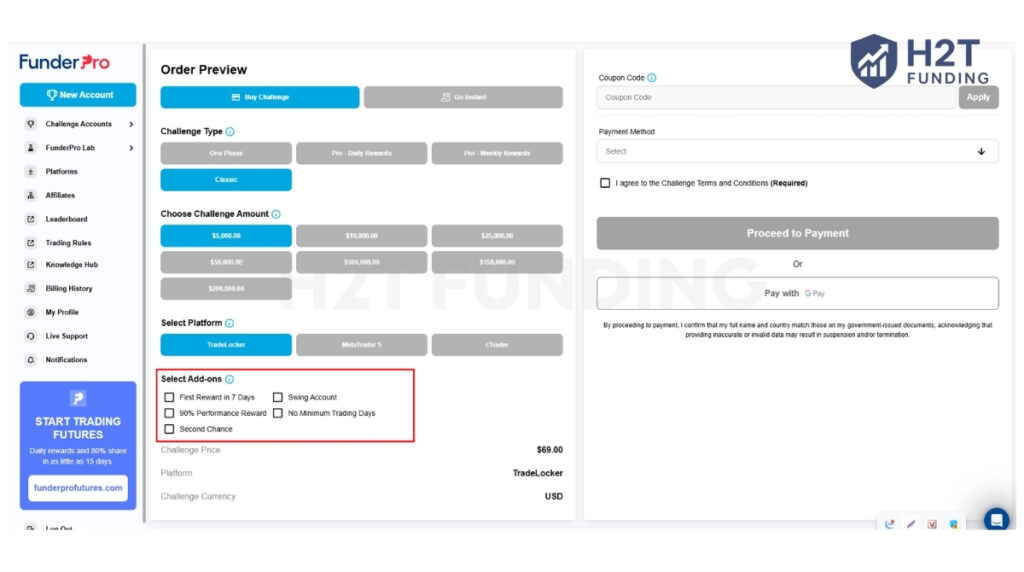This screenshot has height=572, width=1024.
Task: Open the live chat bubble icon
Action: tap(997, 520)
